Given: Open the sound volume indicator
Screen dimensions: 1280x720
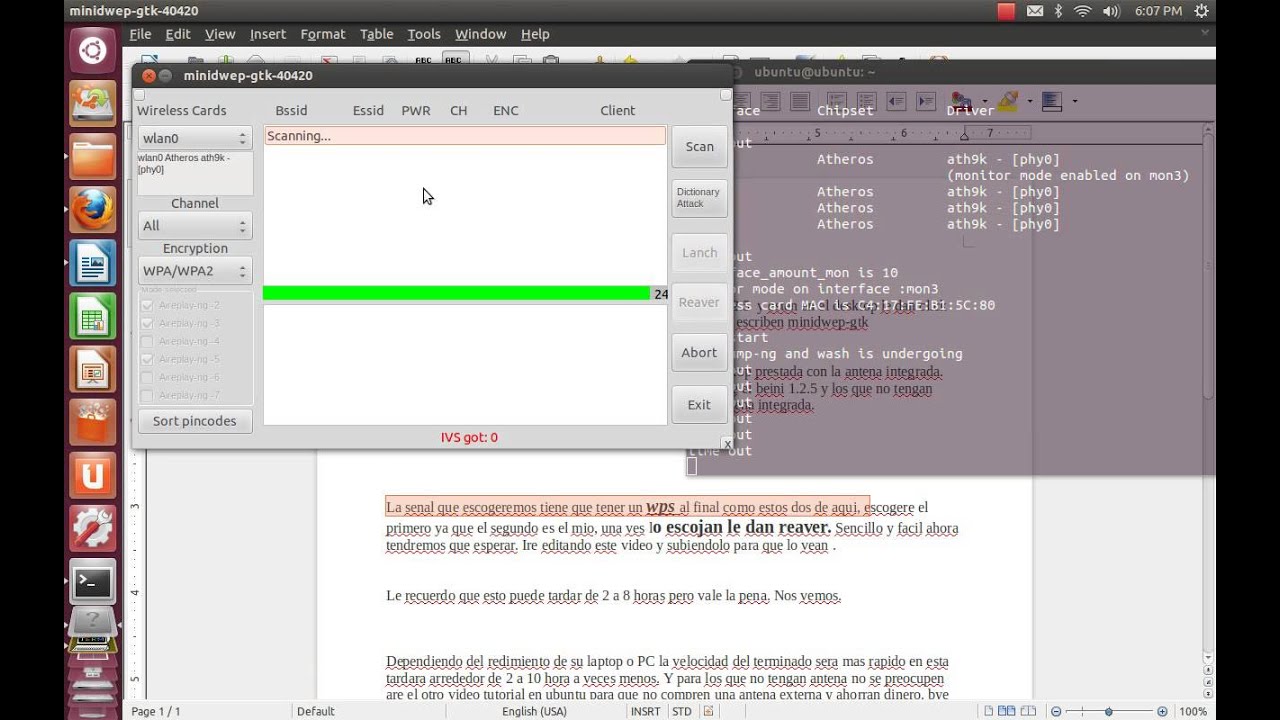Looking at the screenshot, I should [x=1113, y=11].
